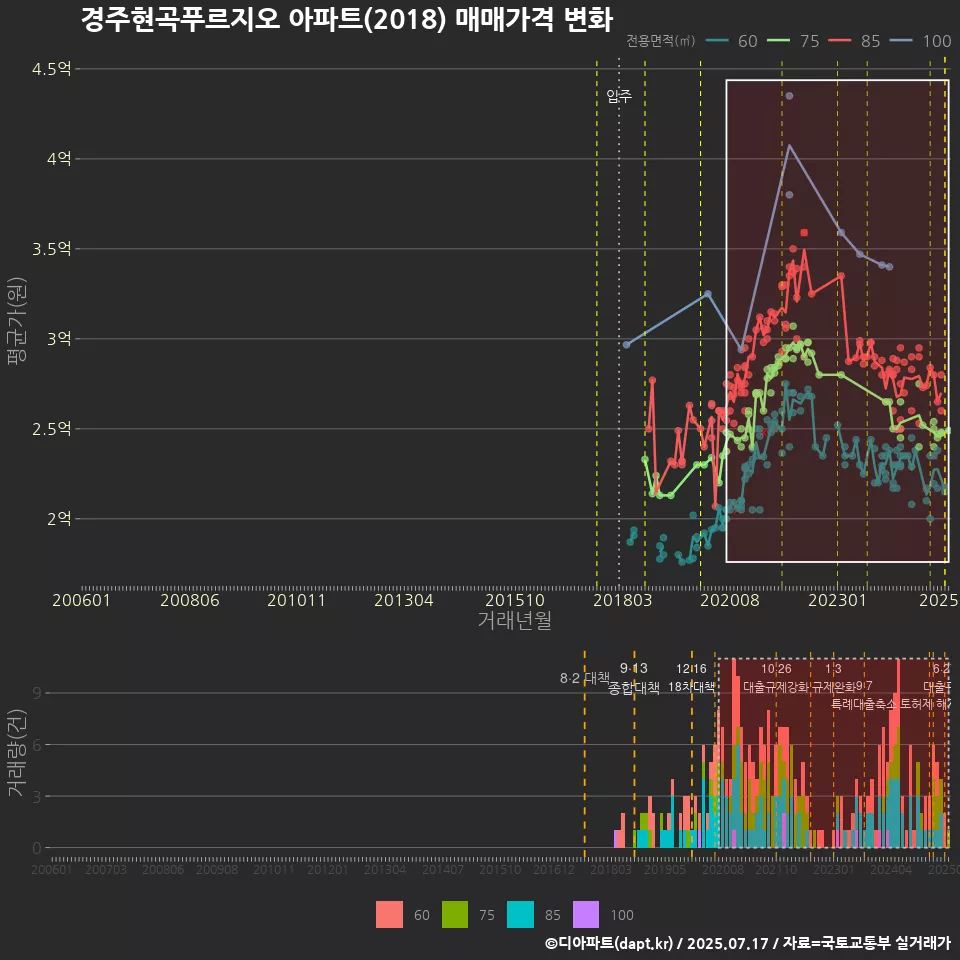Click the 2.5억 y-axis label
The height and width of the screenshot is (960, 960).
click(x=51, y=429)
